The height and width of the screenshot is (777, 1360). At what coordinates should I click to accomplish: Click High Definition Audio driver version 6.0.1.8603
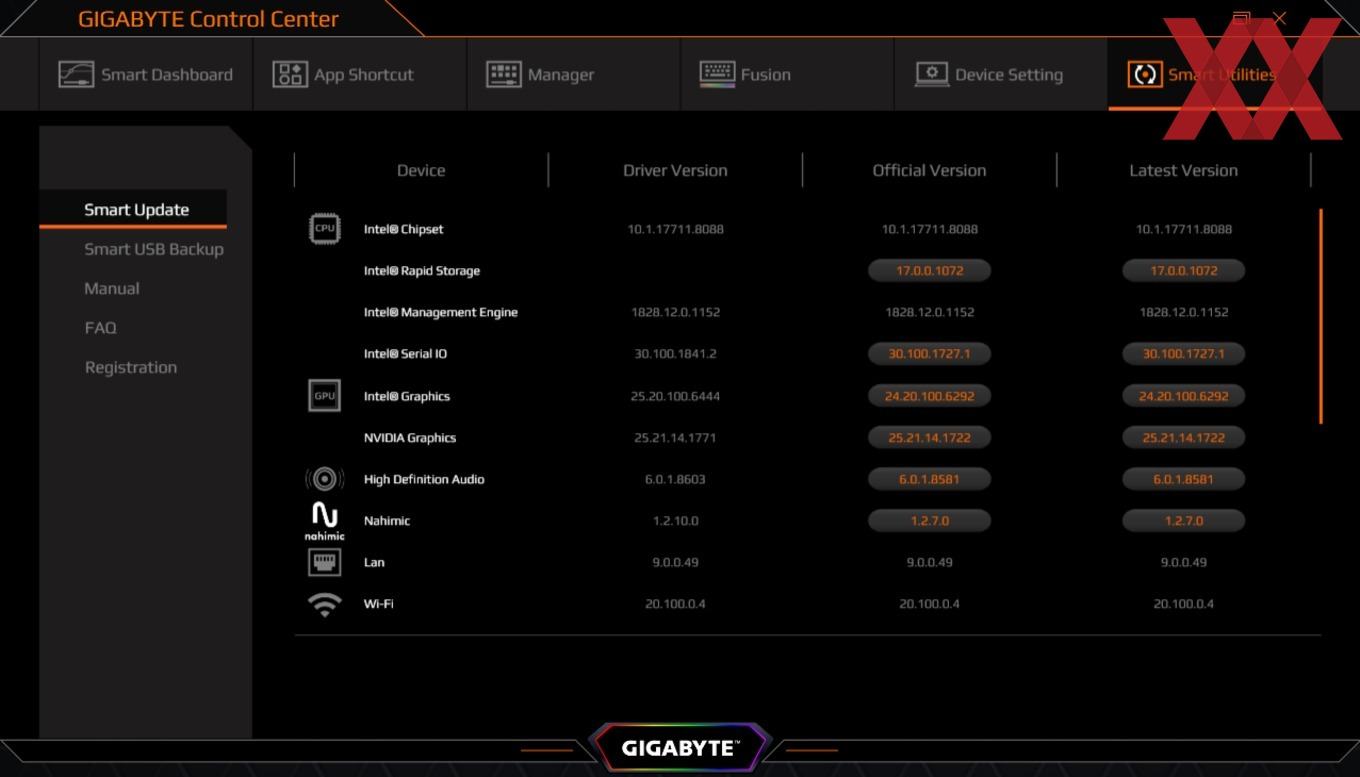click(x=675, y=479)
